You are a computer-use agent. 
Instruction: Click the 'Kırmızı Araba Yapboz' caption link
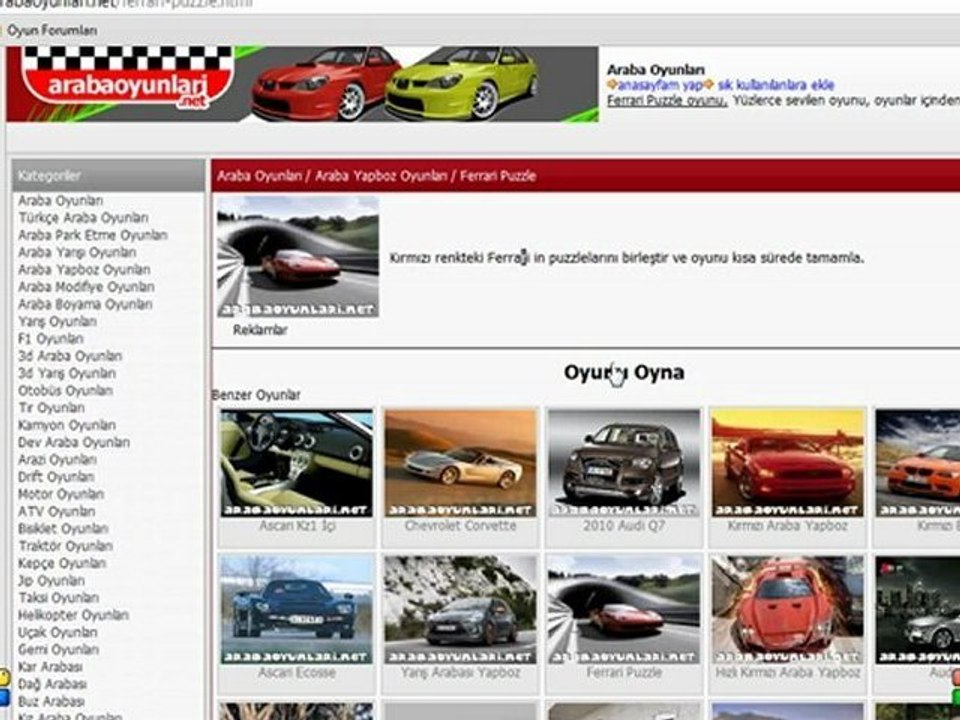click(x=787, y=526)
